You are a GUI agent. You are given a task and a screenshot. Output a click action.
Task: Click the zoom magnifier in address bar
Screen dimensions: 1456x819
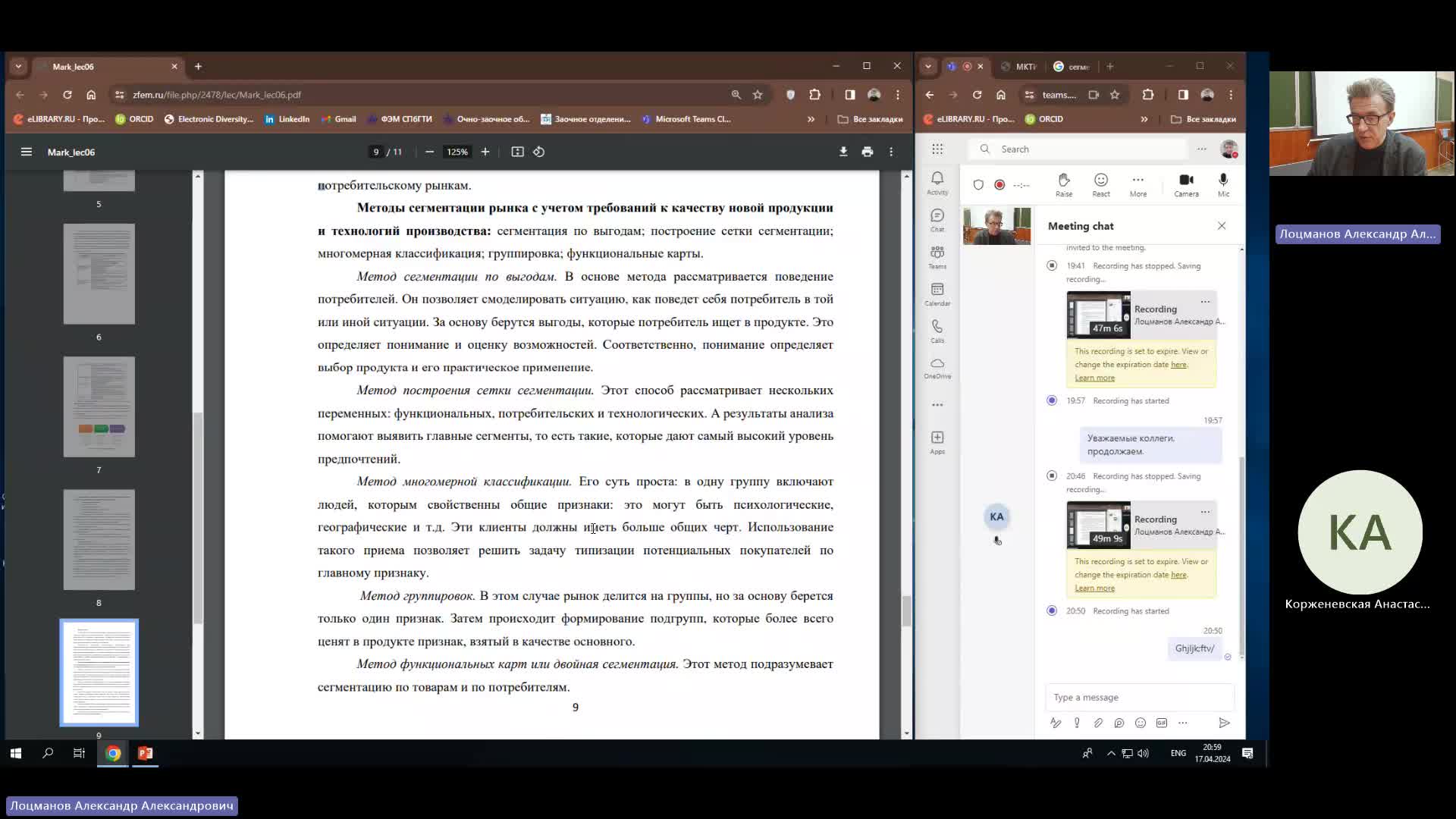tap(736, 95)
